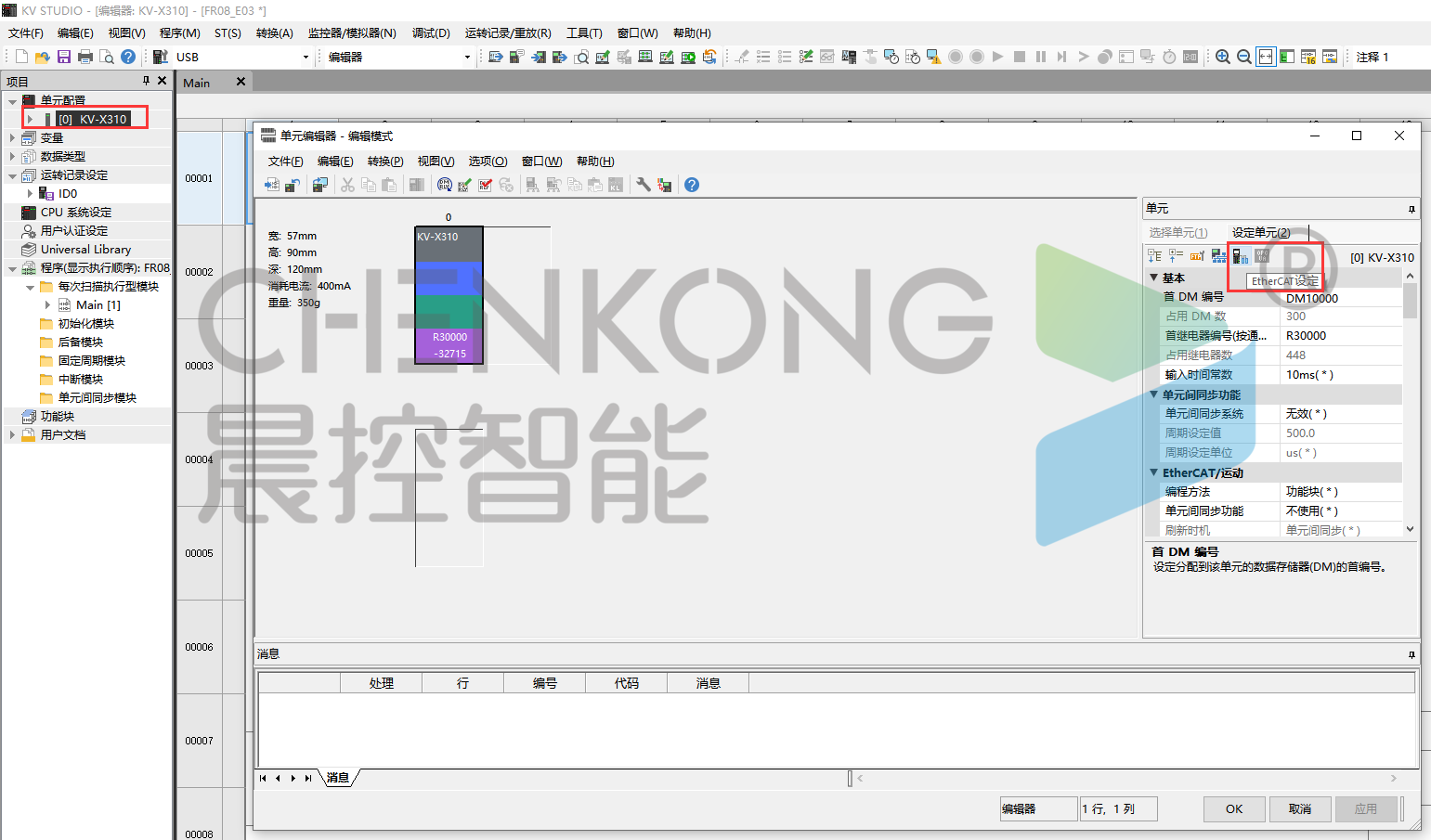Screen dimensions: 1431x840
Task: Expand the 数据类型 tree node
Action: [x=12, y=156]
